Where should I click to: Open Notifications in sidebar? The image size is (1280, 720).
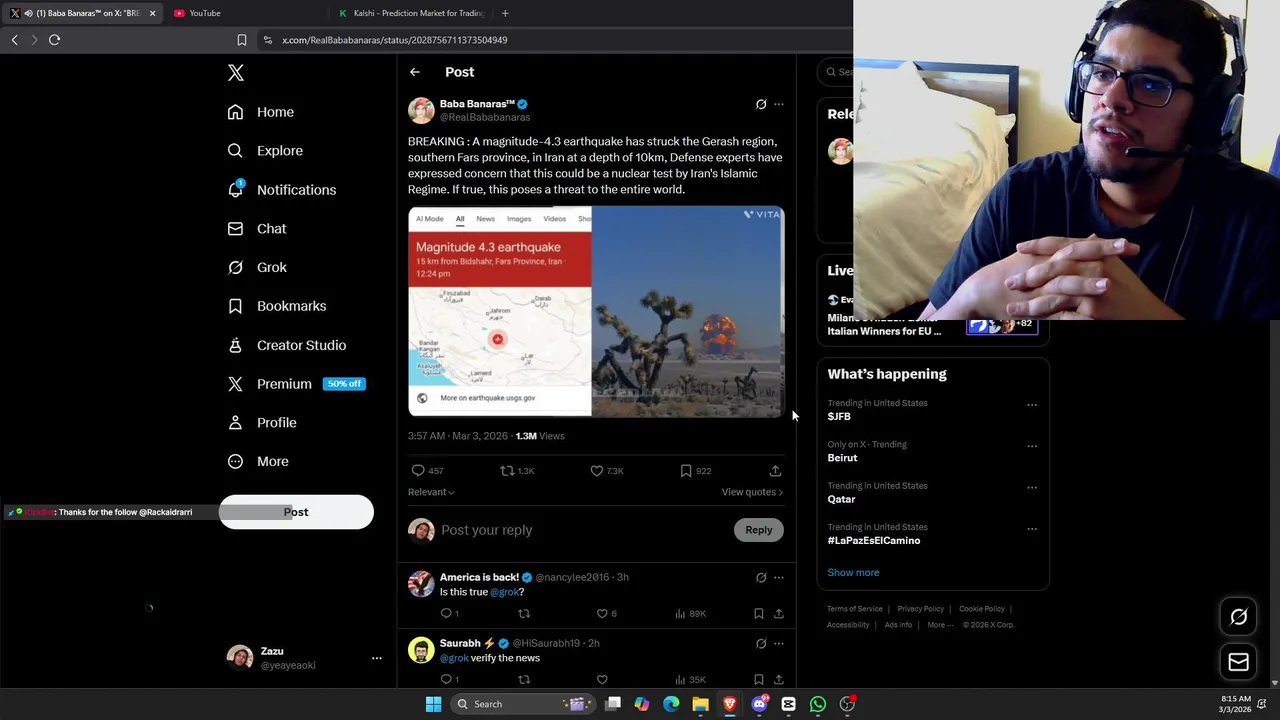coord(281,190)
